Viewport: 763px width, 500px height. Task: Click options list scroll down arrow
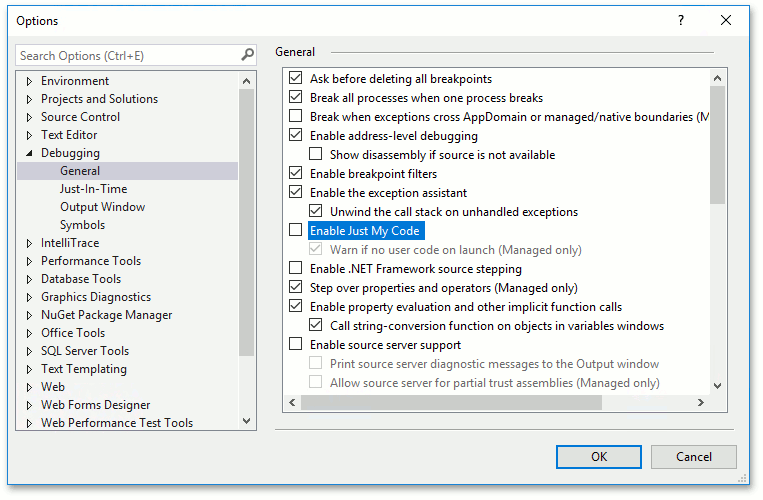(717, 386)
